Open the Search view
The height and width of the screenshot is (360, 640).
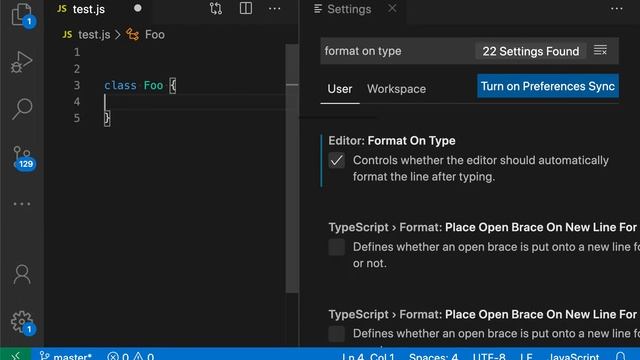pyautogui.click(x=22, y=109)
